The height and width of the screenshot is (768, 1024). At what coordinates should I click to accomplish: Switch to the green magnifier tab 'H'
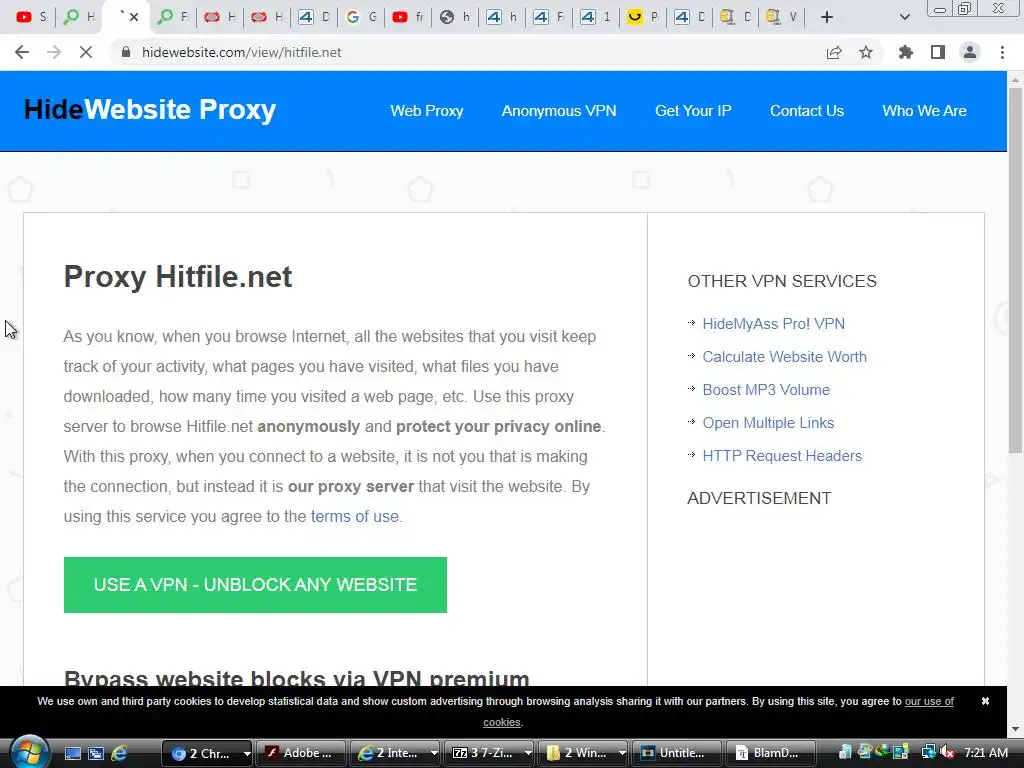tap(79, 17)
